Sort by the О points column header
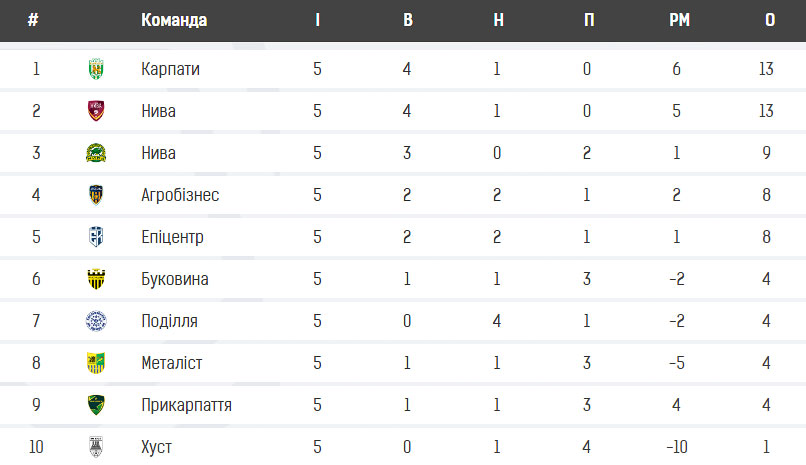The height and width of the screenshot is (465, 806). coord(770,20)
